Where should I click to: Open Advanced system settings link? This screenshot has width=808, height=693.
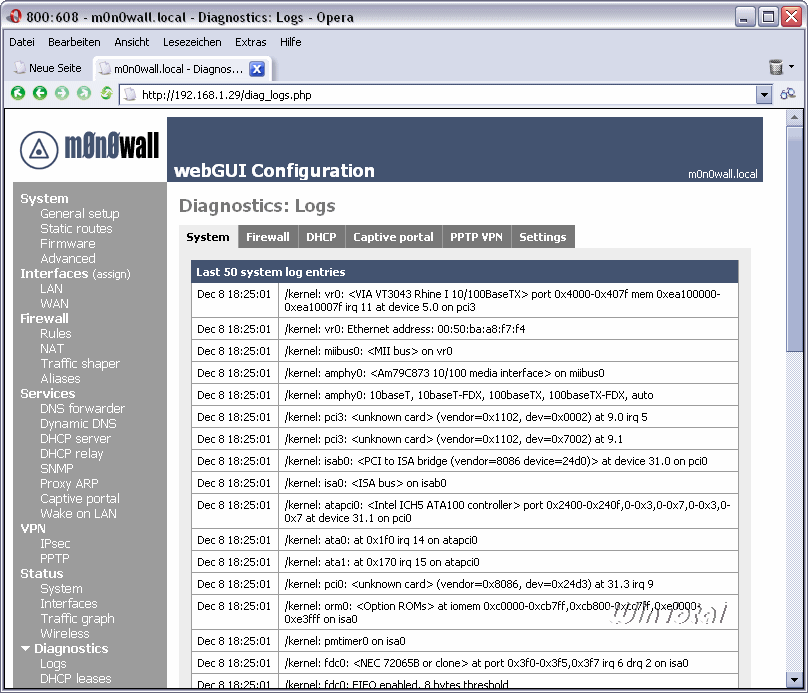[x=68, y=258]
